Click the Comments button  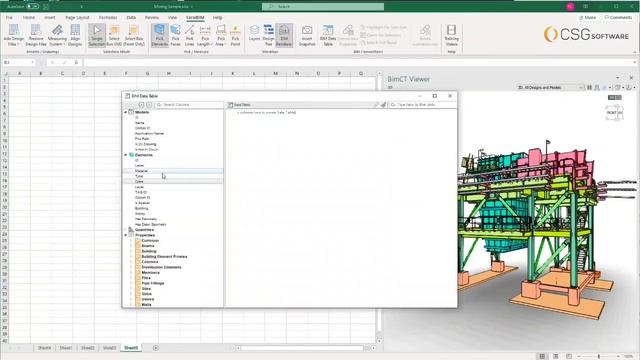tap(618, 18)
